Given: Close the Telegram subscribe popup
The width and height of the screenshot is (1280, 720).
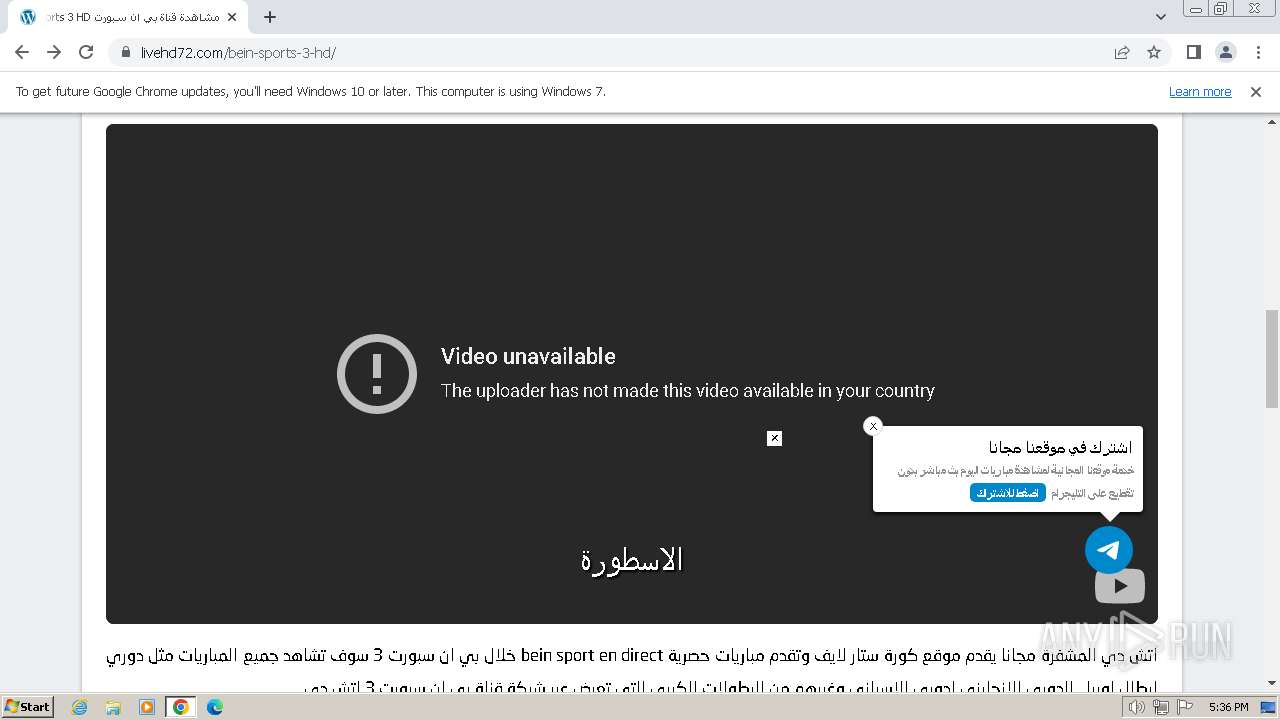Looking at the screenshot, I should (x=873, y=426).
